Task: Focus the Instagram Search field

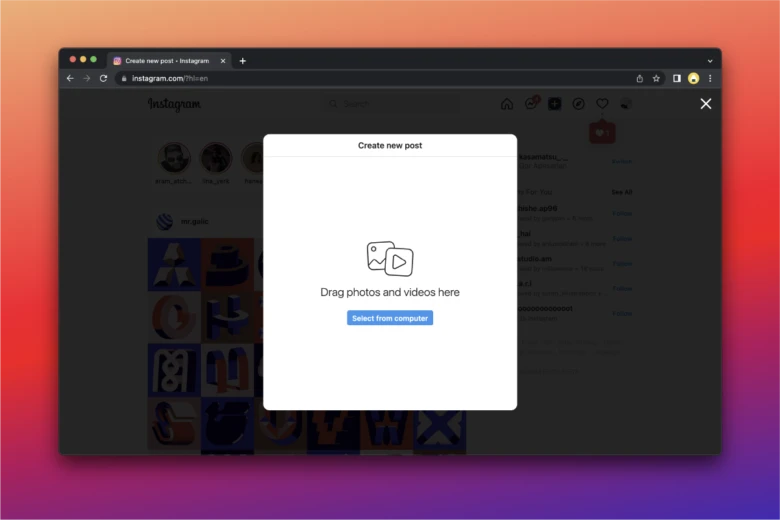Action: (x=390, y=104)
